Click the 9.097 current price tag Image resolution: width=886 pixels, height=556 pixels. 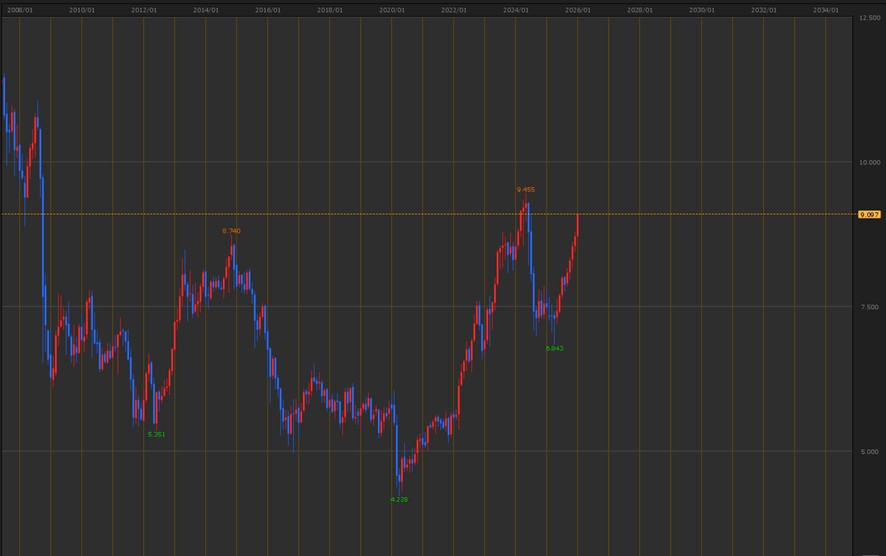(x=868, y=214)
